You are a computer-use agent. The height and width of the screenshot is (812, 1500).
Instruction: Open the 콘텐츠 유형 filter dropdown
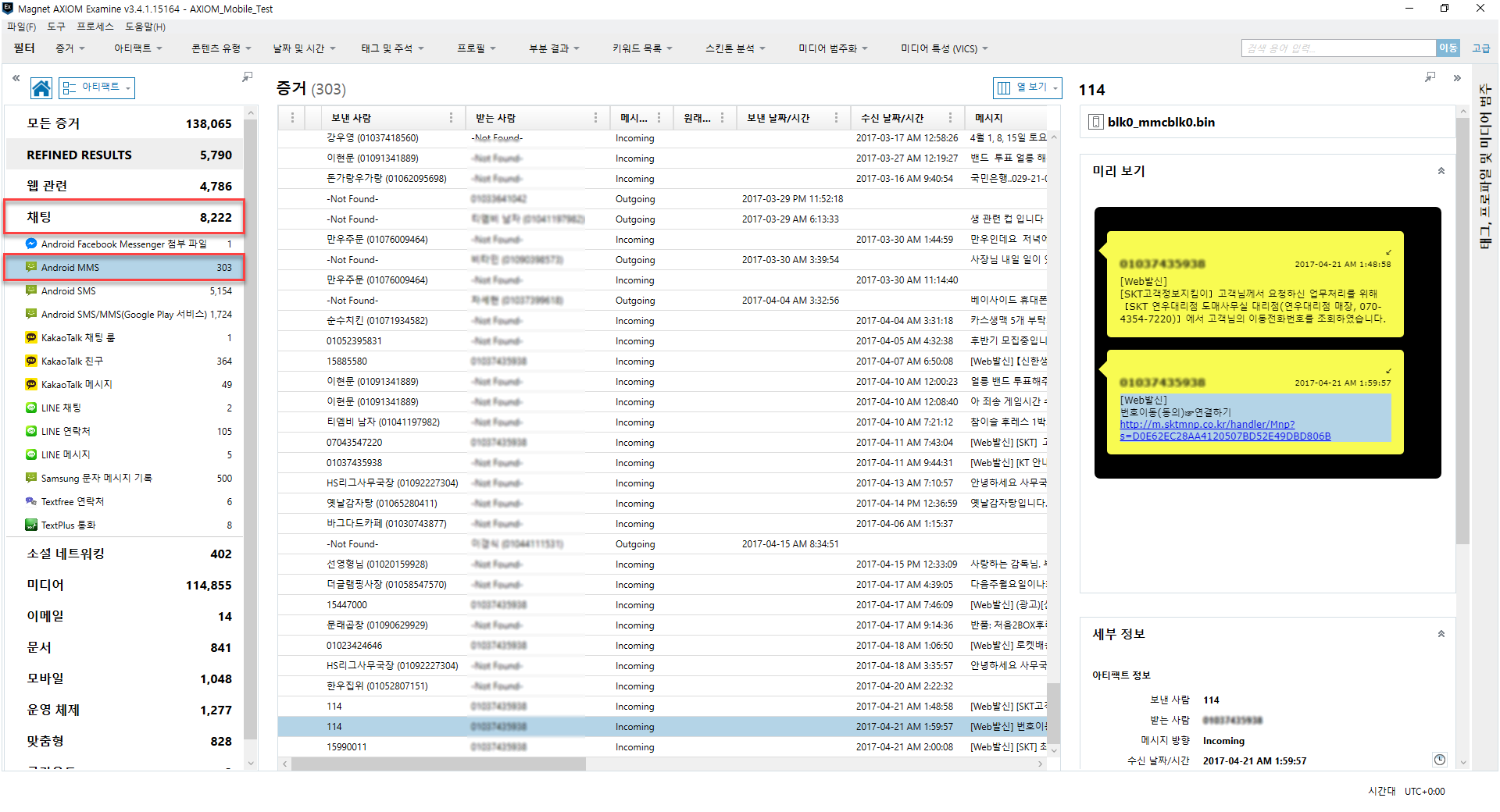click(x=221, y=48)
